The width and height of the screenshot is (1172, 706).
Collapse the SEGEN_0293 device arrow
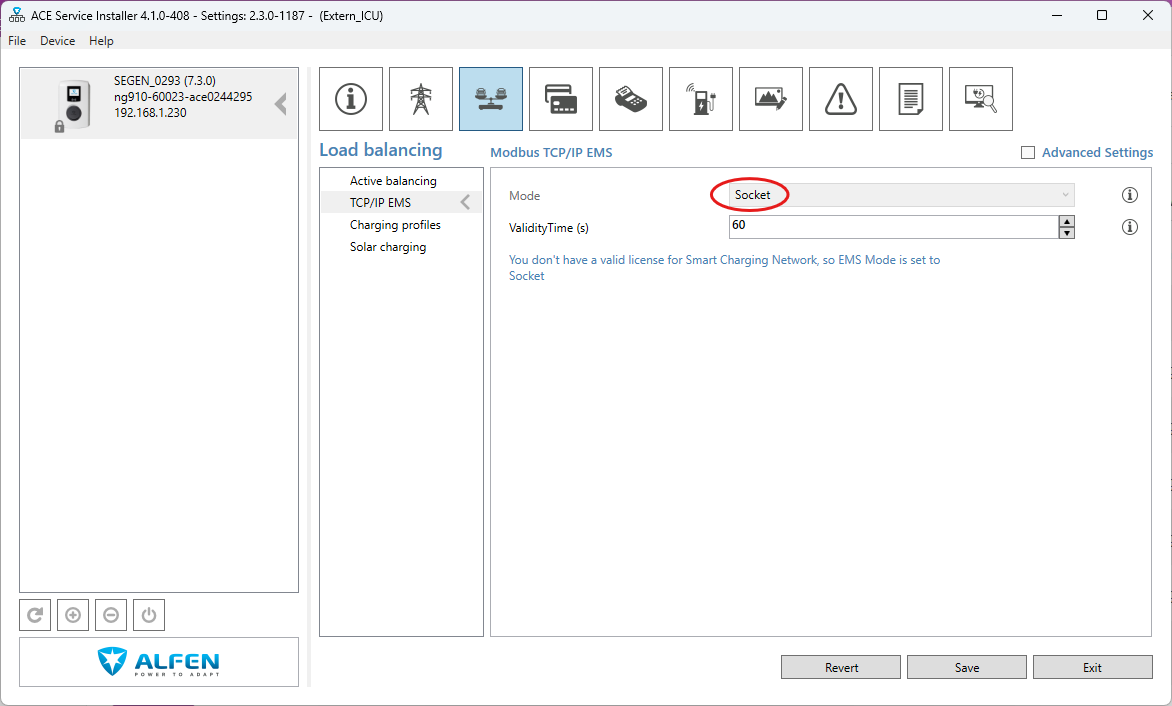click(x=281, y=104)
